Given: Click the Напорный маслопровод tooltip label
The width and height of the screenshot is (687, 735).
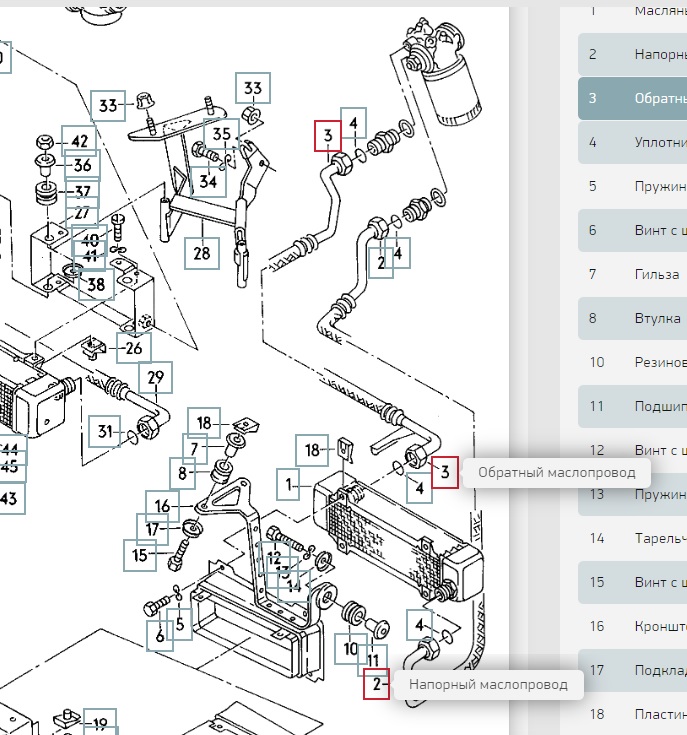Looking at the screenshot, I should coord(487,685).
